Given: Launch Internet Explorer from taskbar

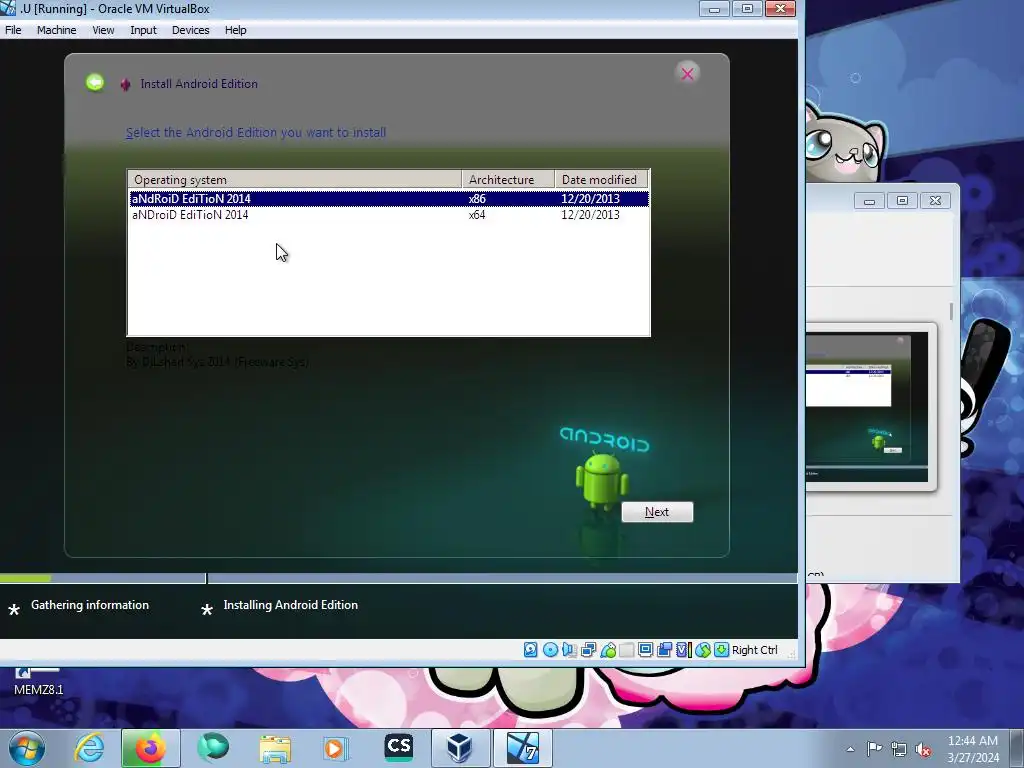Looking at the screenshot, I should (x=89, y=748).
